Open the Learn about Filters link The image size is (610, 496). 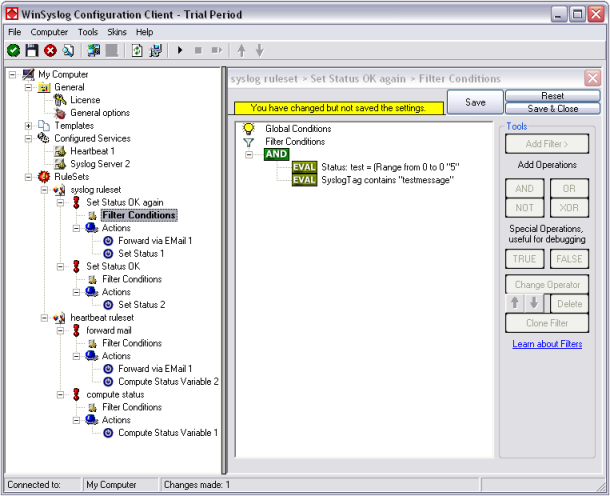click(547, 344)
